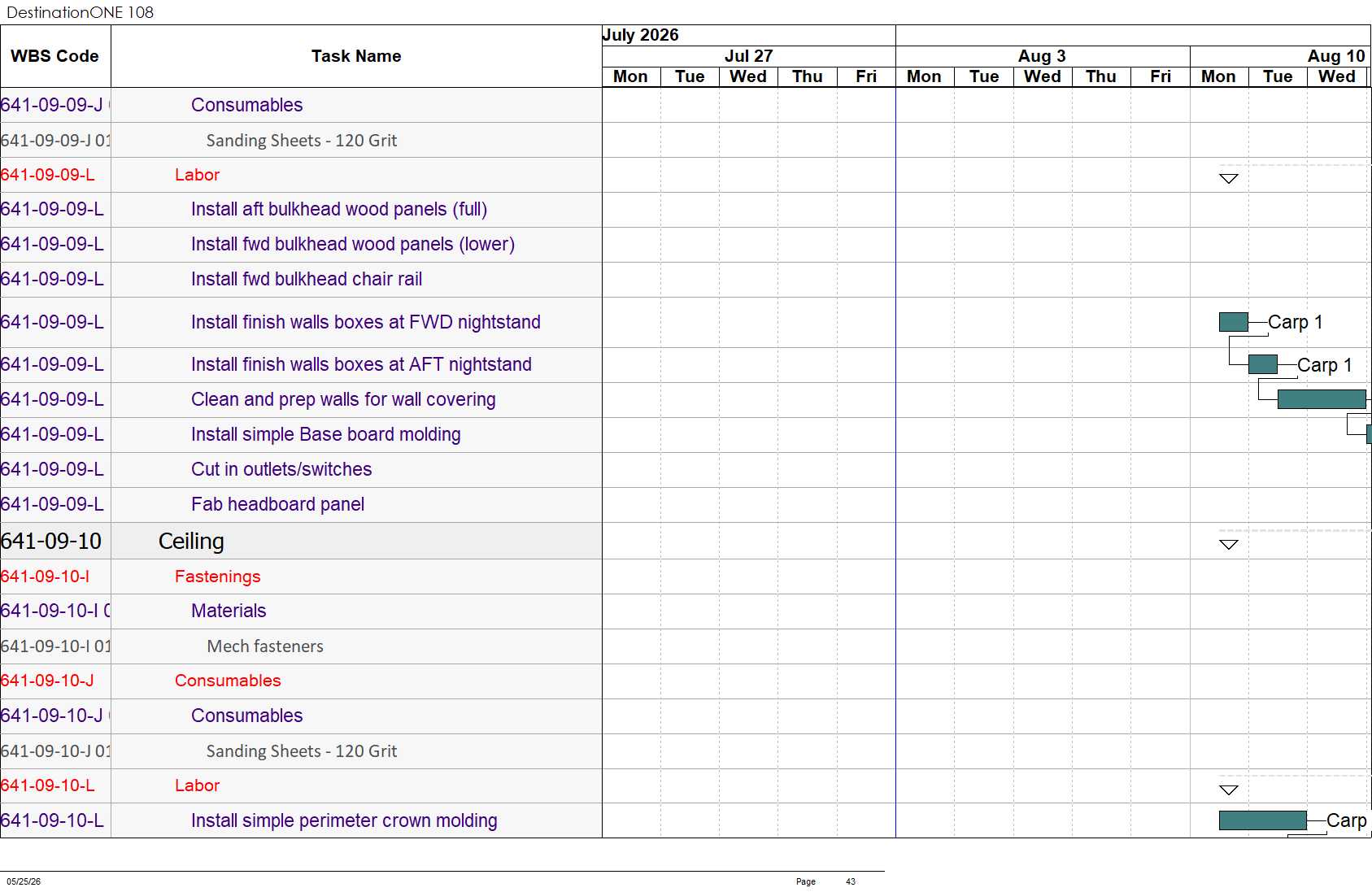Click the Label summary triangle marker for 641-09-09-L
This screenshot has width=1372, height=892.
point(1229,179)
